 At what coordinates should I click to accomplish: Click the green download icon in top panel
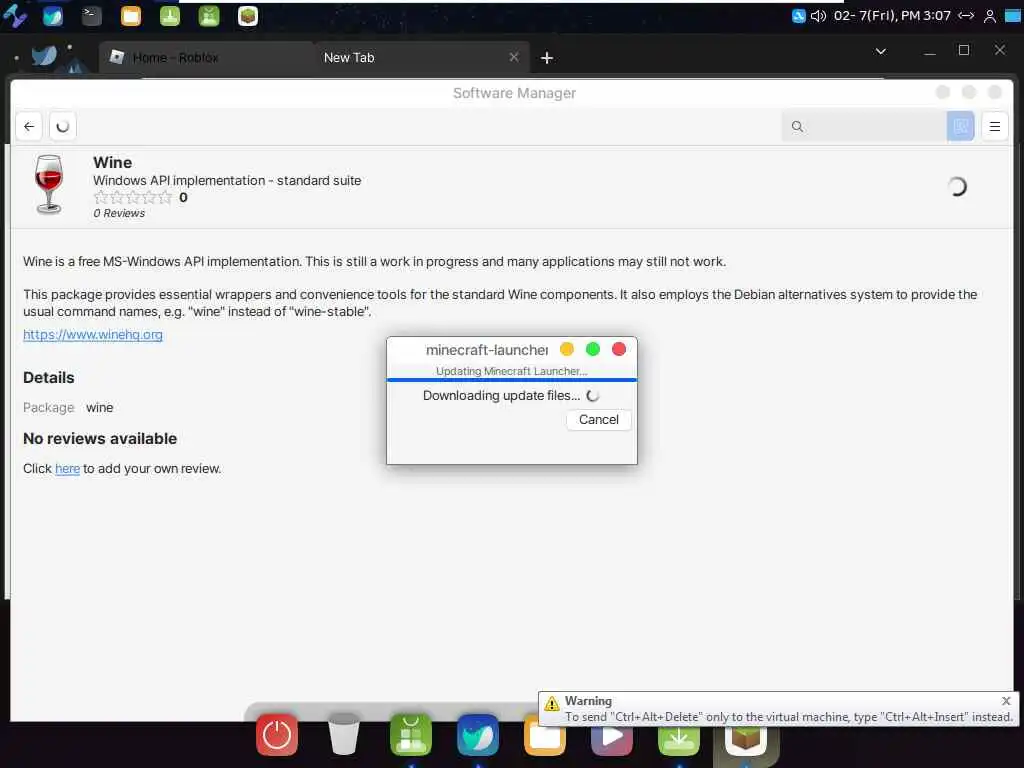(x=170, y=16)
